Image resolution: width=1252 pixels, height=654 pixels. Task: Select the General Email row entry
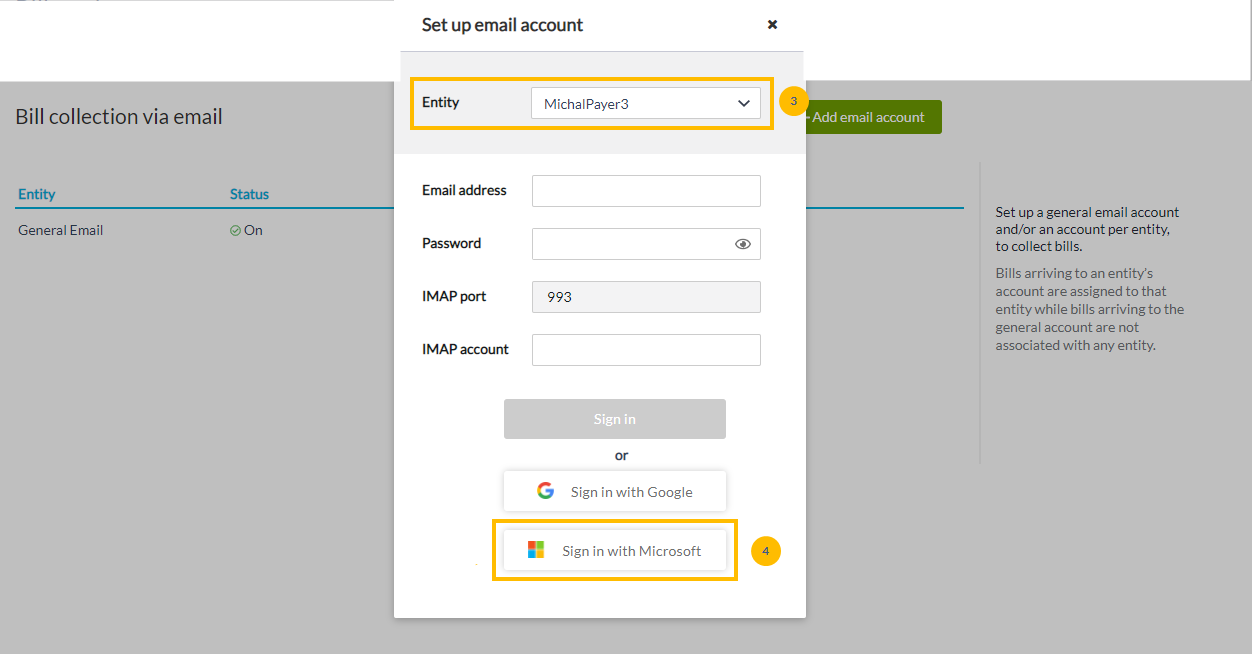[61, 230]
